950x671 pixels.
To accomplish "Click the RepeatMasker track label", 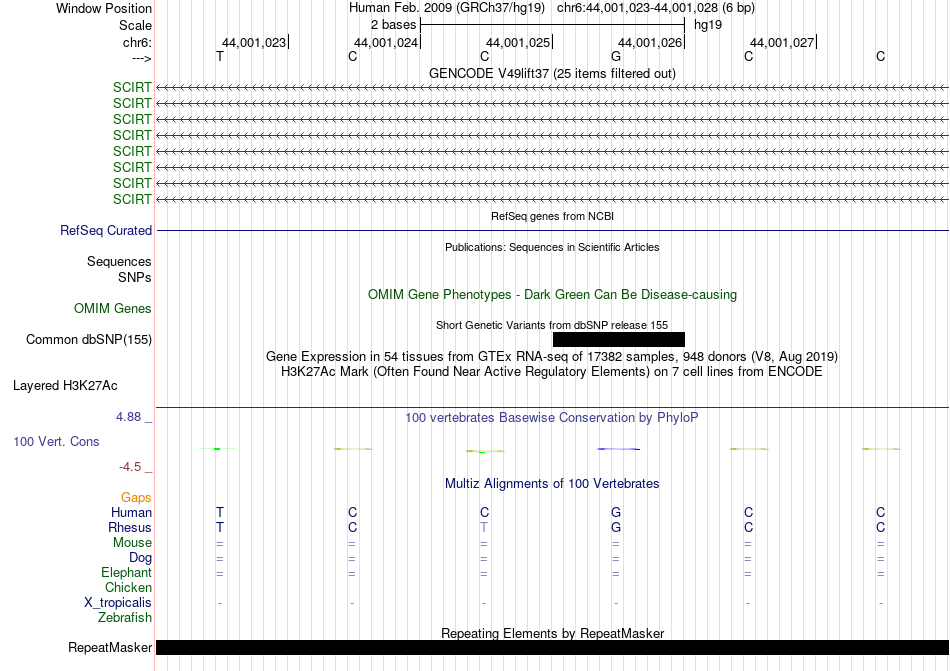I will pyautogui.click(x=110, y=647).
